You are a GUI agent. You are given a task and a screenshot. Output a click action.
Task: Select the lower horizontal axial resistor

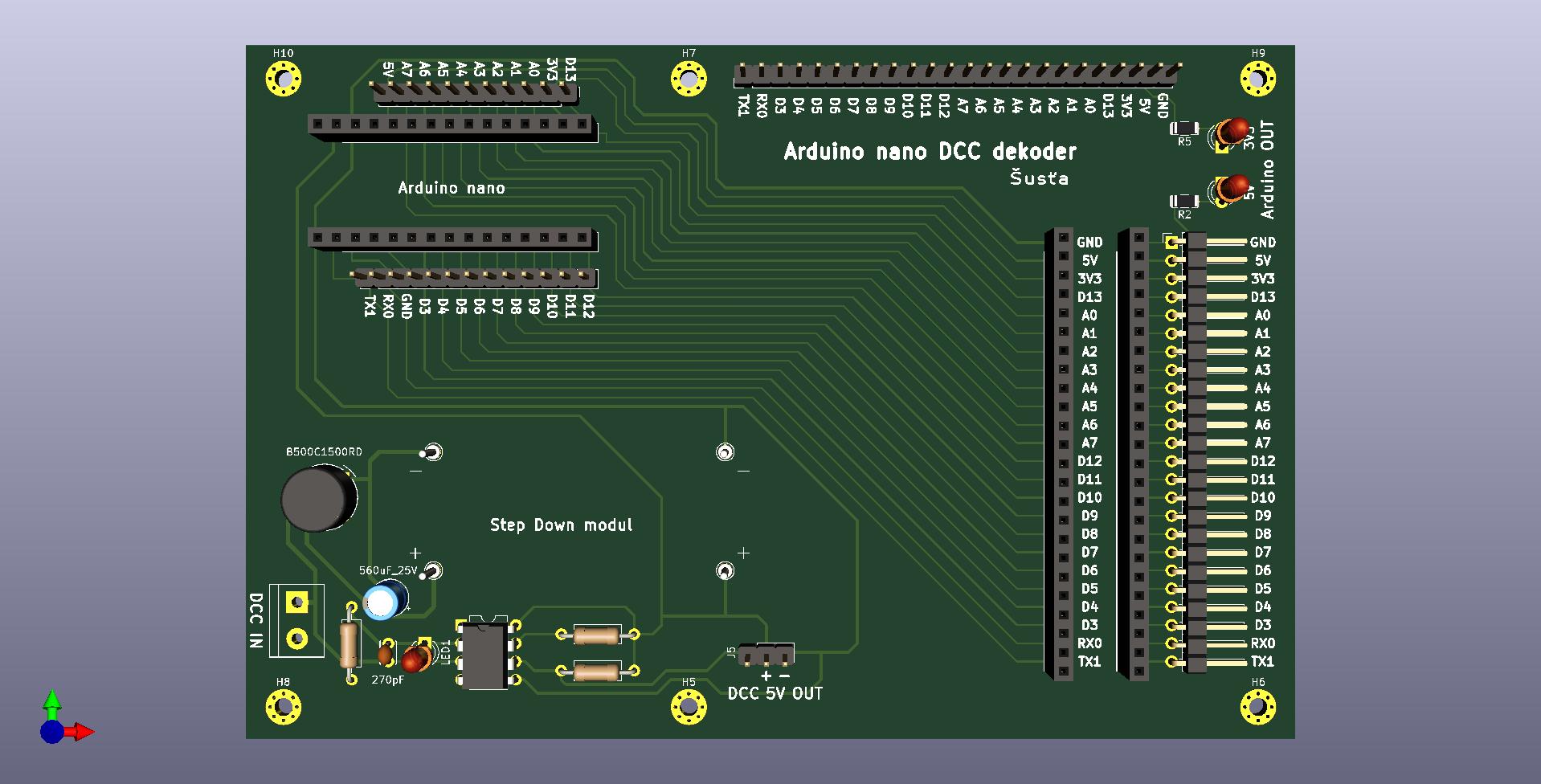[x=597, y=671]
